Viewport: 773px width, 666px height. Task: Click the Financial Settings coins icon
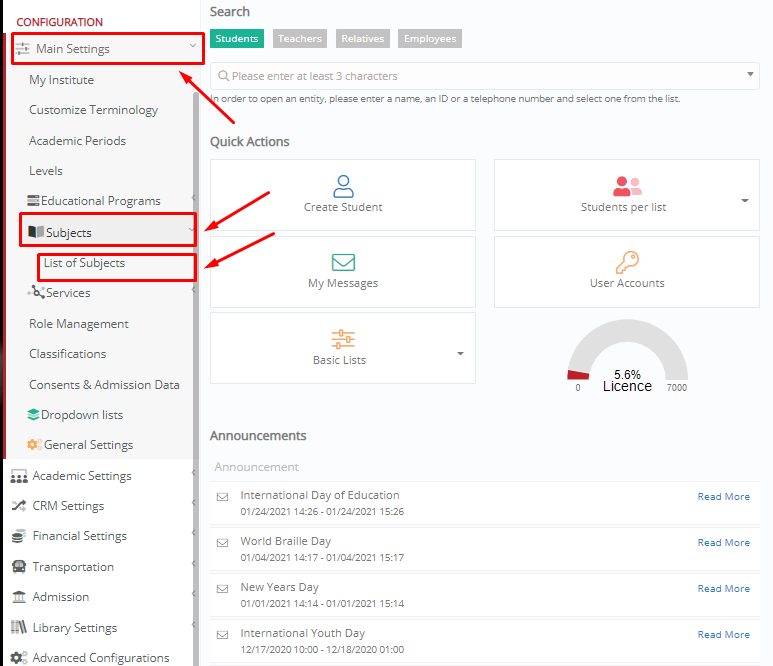click(x=19, y=536)
